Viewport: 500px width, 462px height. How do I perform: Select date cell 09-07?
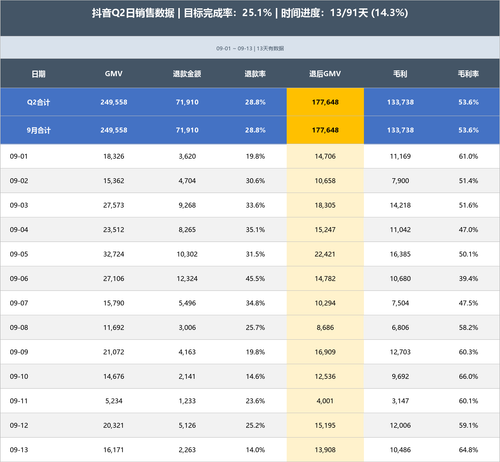click(x=19, y=303)
